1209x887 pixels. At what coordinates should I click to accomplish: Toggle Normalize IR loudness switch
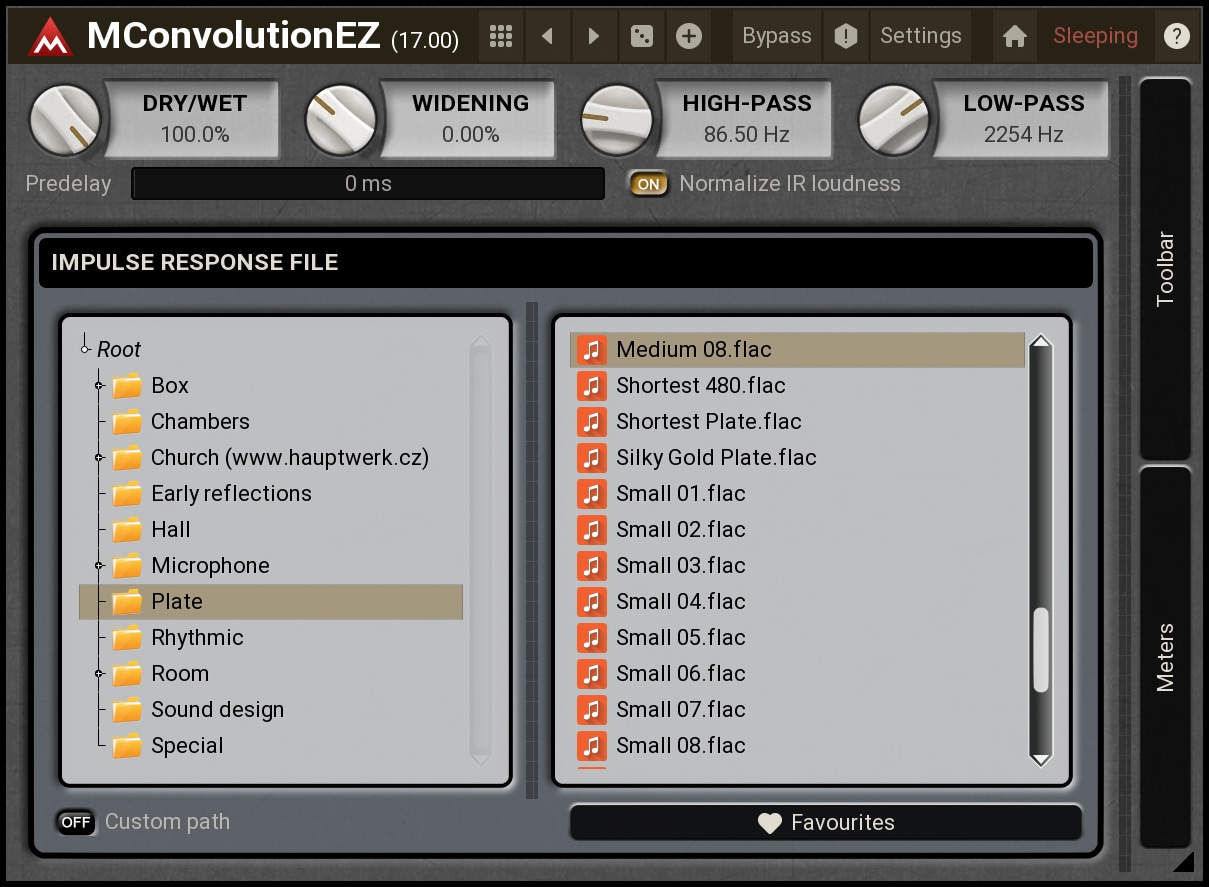pos(649,184)
